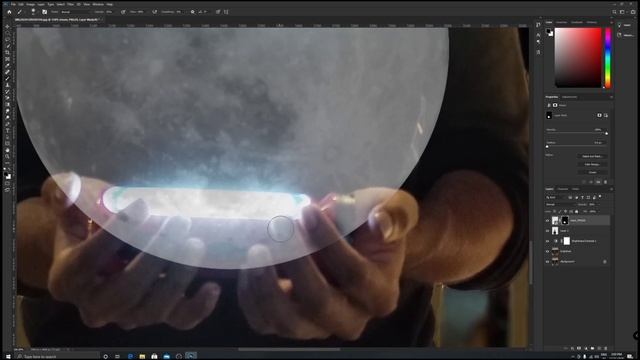
Task: Add layer style fx icon
Action: tap(572, 348)
